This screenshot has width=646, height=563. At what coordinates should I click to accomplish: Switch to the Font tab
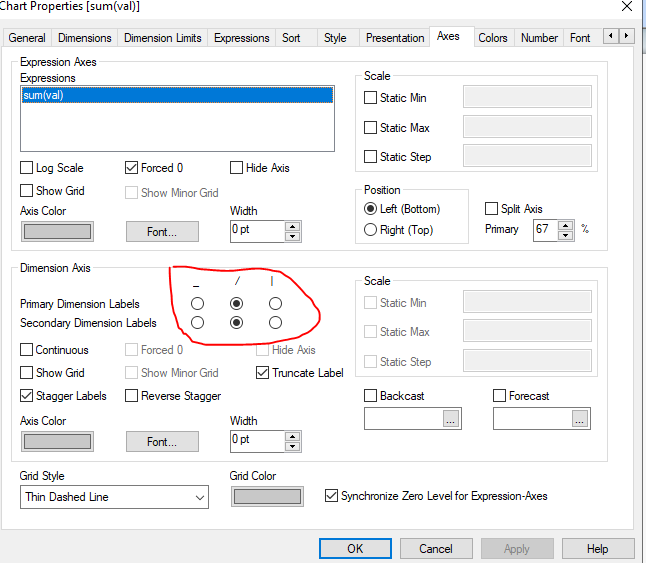tap(580, 38)
